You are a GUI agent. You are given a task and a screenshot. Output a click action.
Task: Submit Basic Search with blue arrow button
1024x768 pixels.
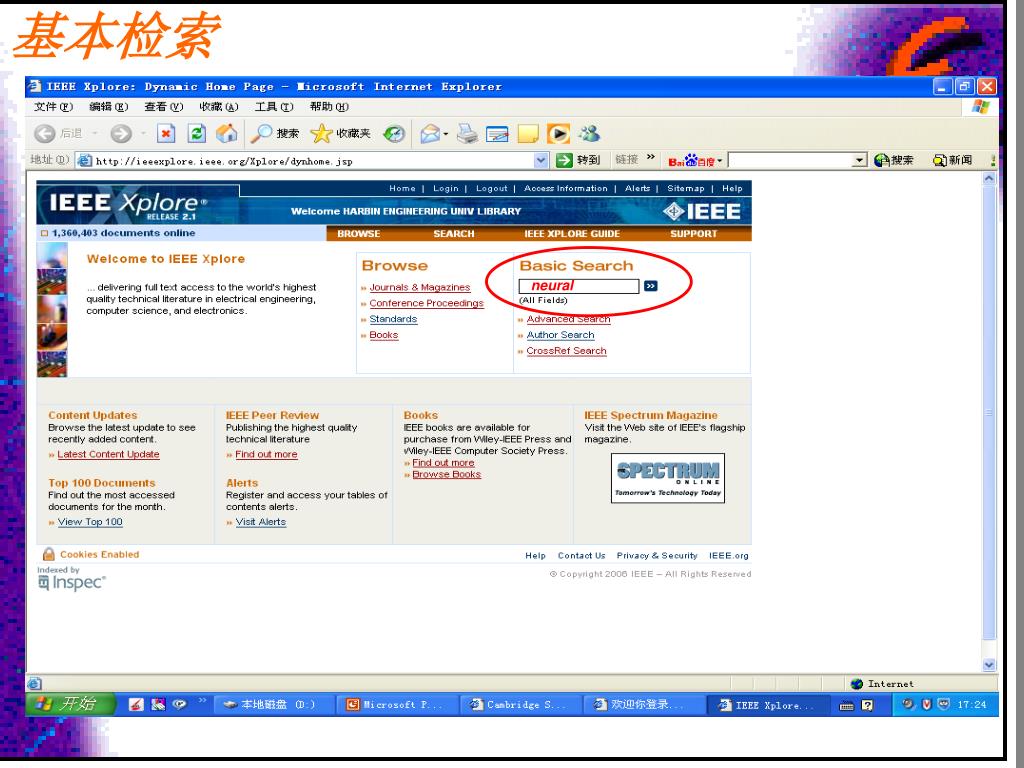click(650, 286)
